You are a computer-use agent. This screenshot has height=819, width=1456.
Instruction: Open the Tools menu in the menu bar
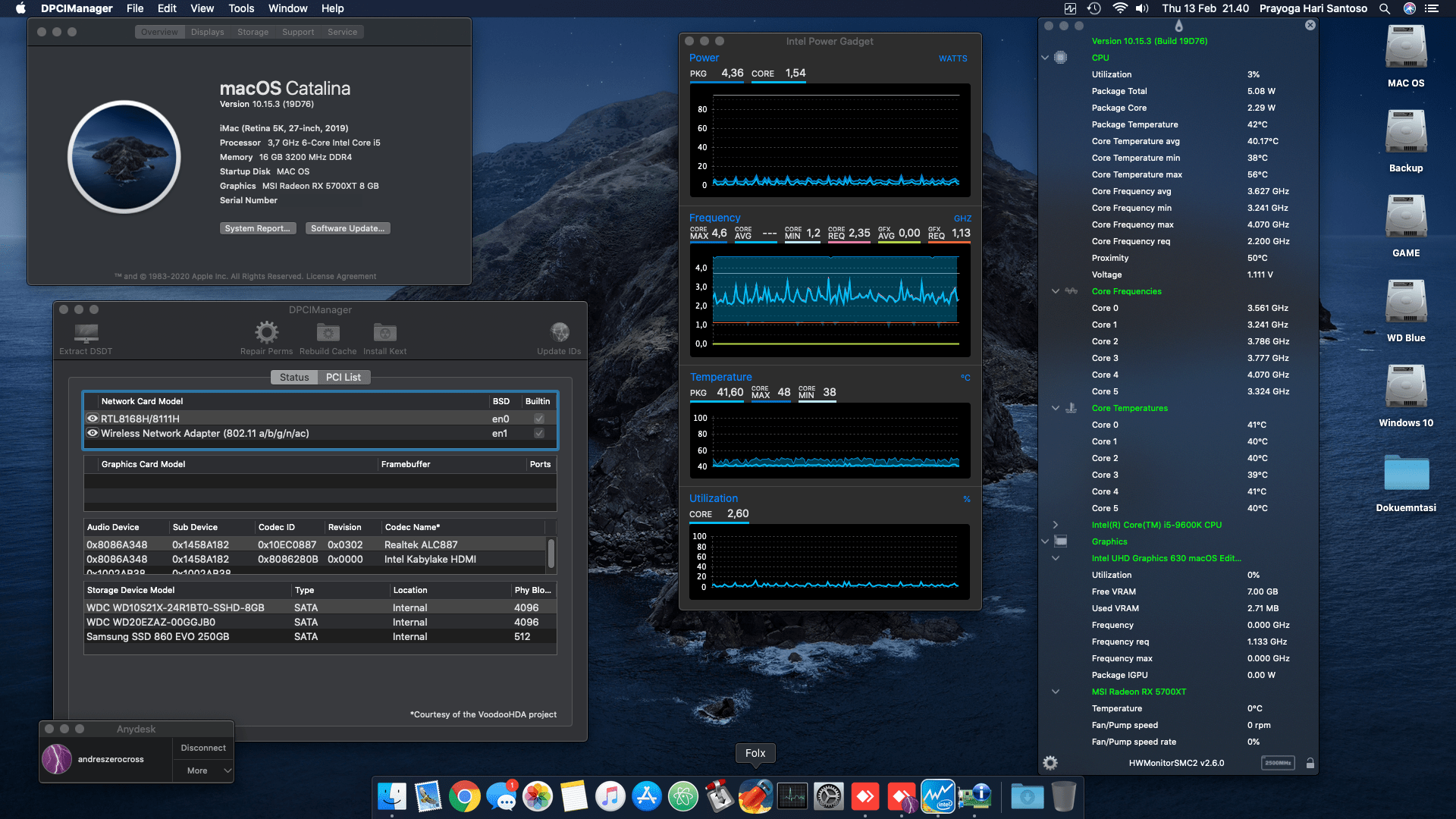240,8
